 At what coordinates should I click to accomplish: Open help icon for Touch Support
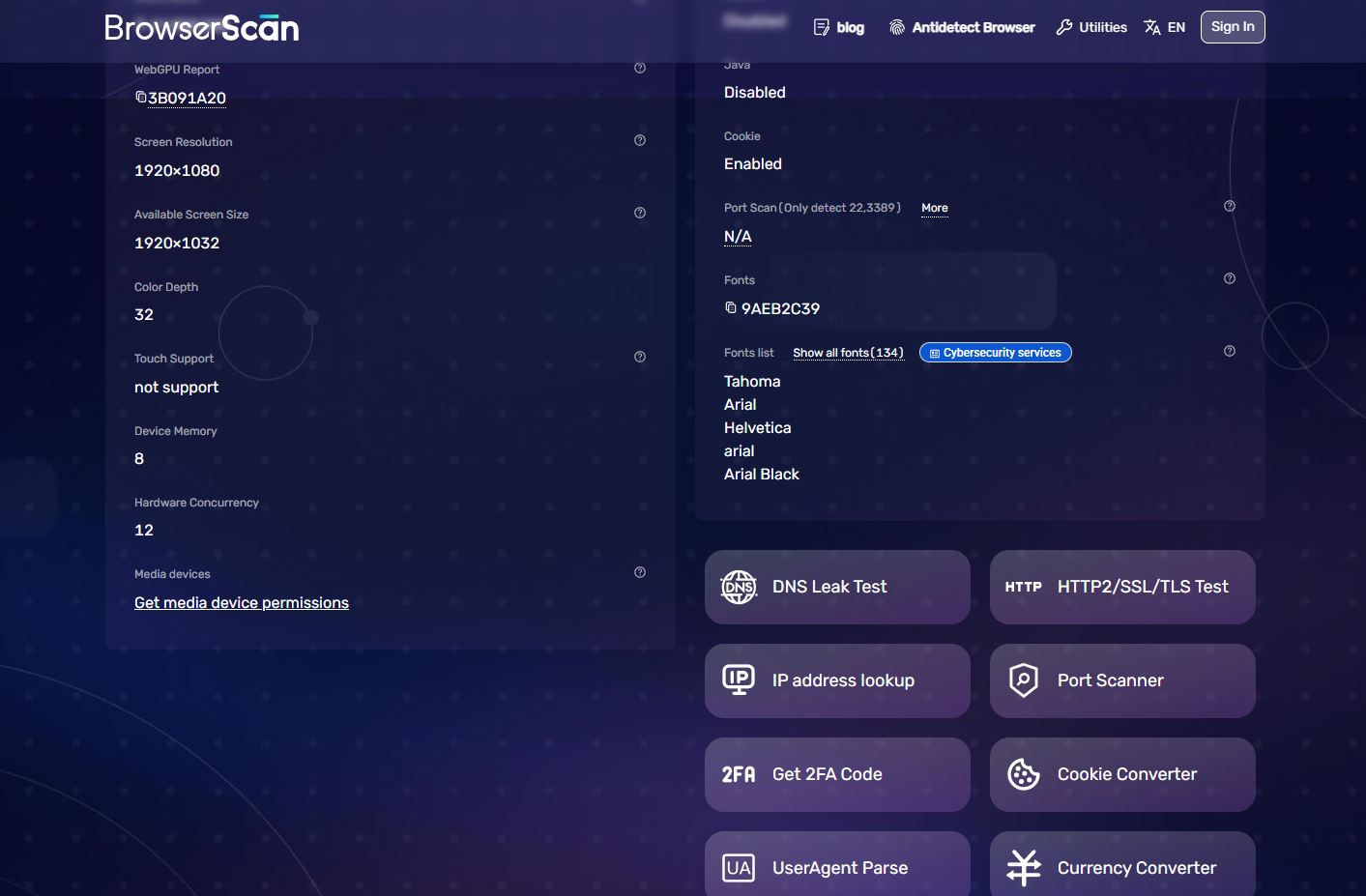[x=640, y=357]
